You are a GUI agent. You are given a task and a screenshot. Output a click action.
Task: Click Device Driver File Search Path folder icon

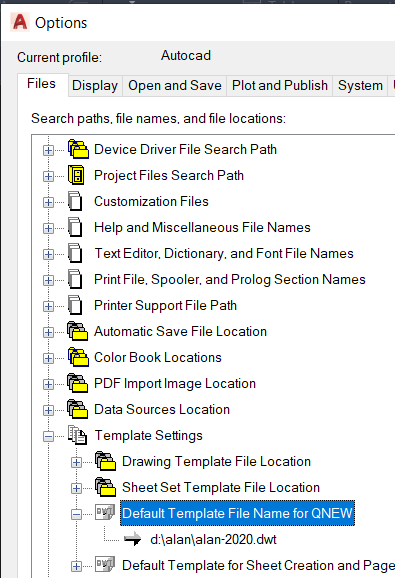pos(78,149)
